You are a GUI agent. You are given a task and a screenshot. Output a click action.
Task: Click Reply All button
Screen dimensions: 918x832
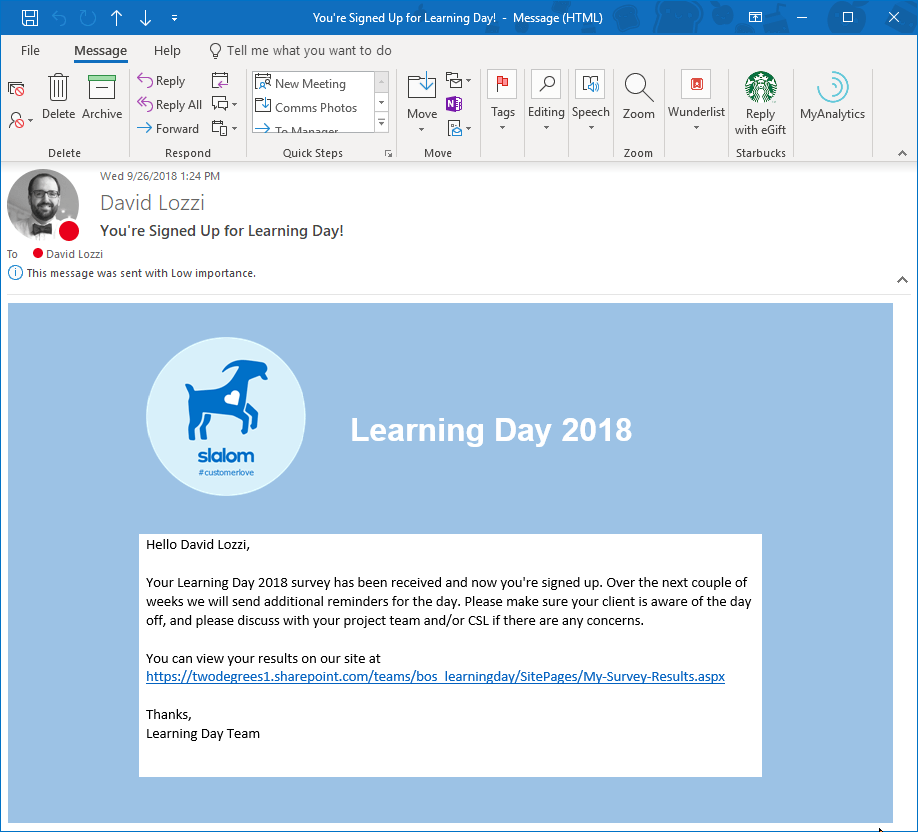170,105
